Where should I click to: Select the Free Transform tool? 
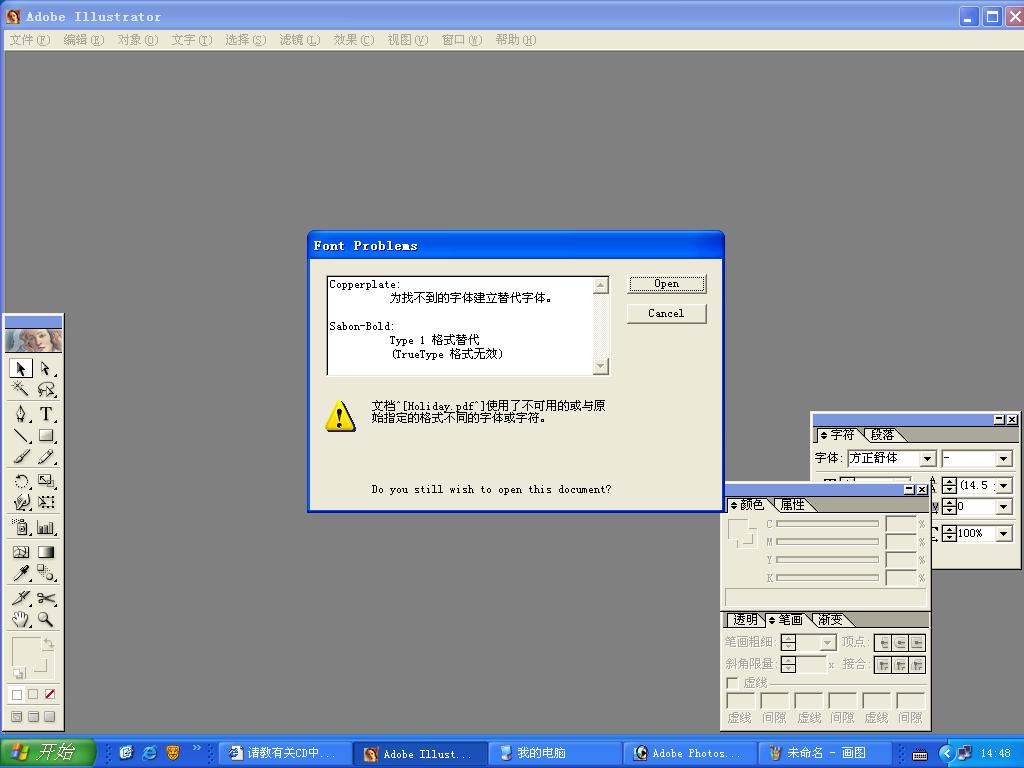pyautogui.click(x=46, y=502)
